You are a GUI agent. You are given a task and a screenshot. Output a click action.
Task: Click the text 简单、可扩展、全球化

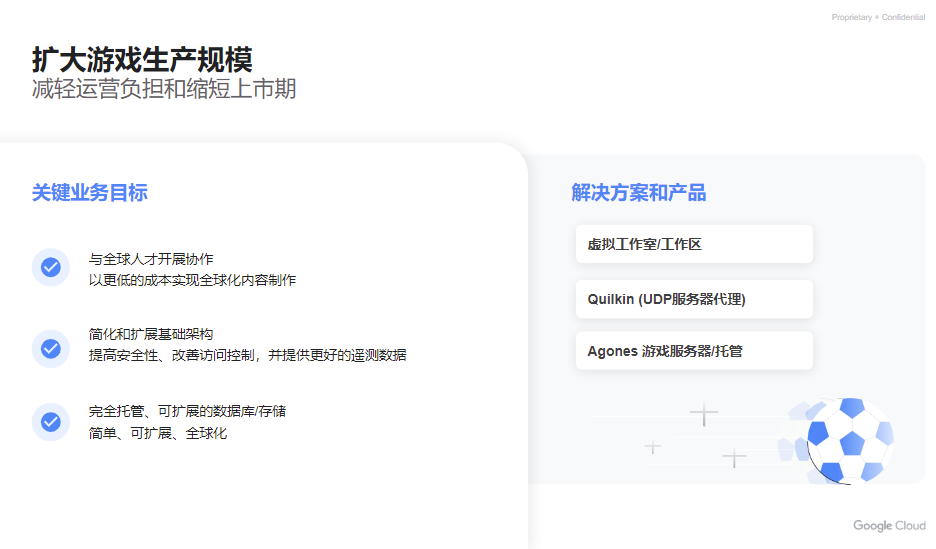click(x=158, y=433)
